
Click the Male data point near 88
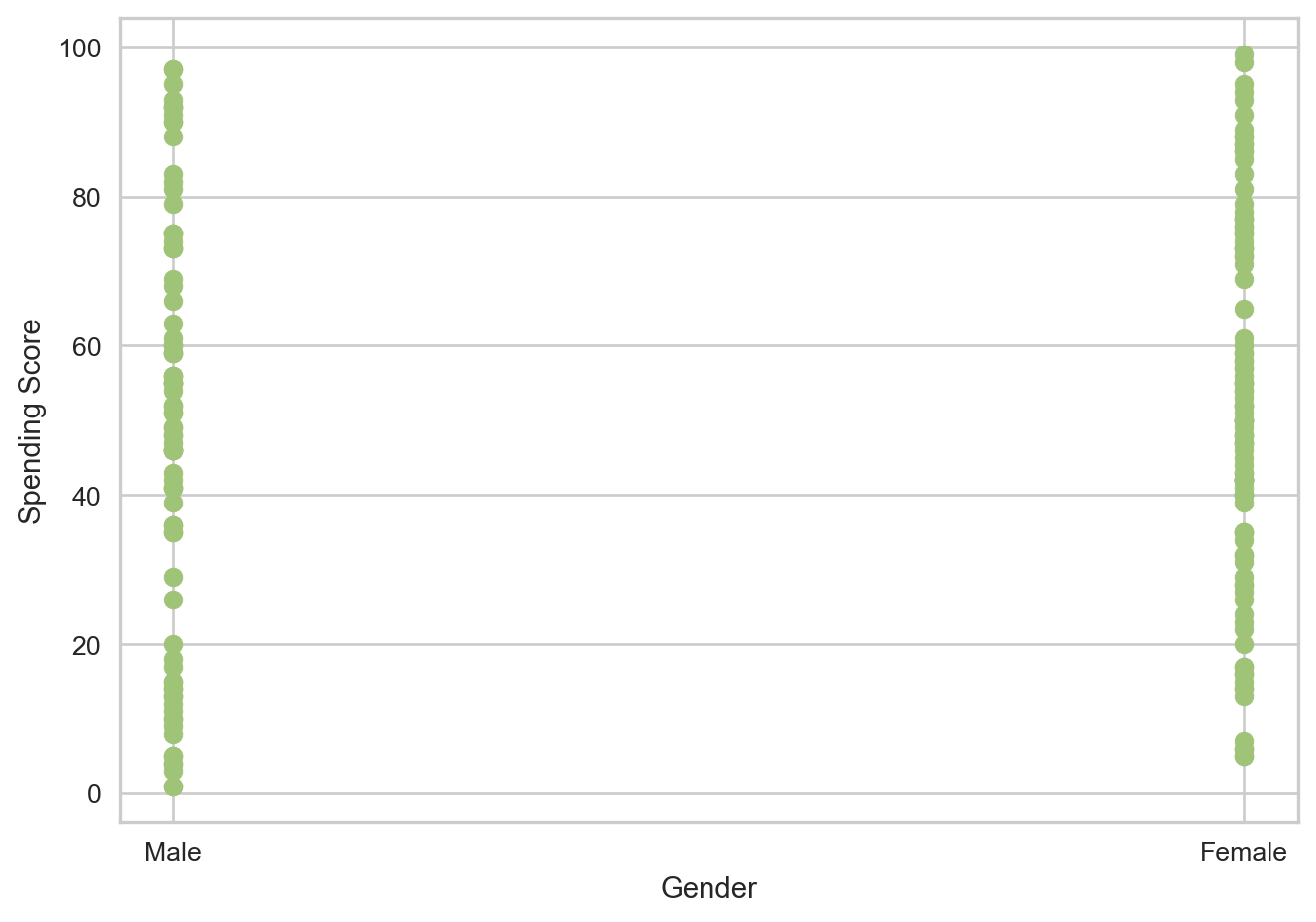point(173,138)
